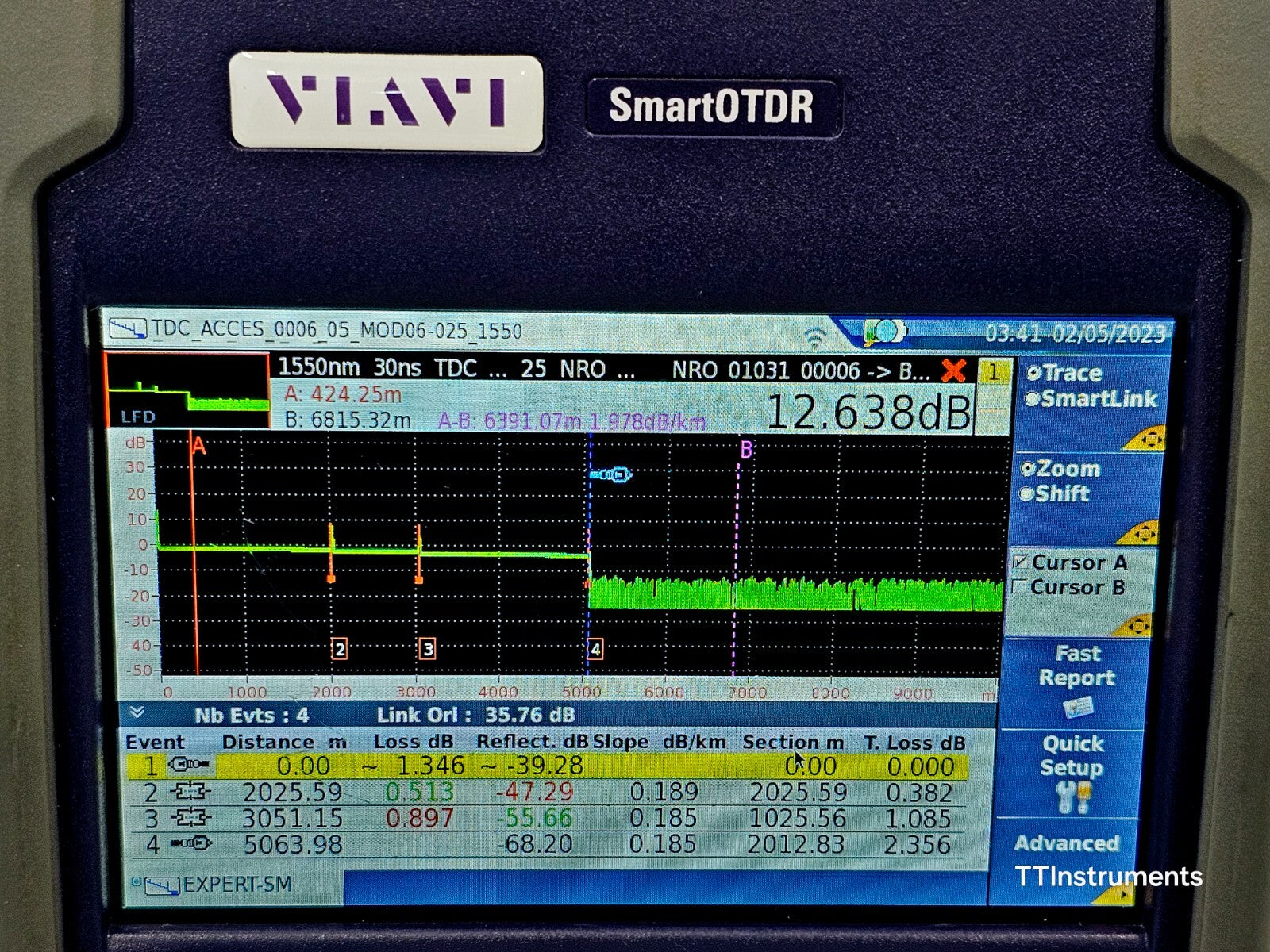Click the event 1 connector icon in table

189,765
